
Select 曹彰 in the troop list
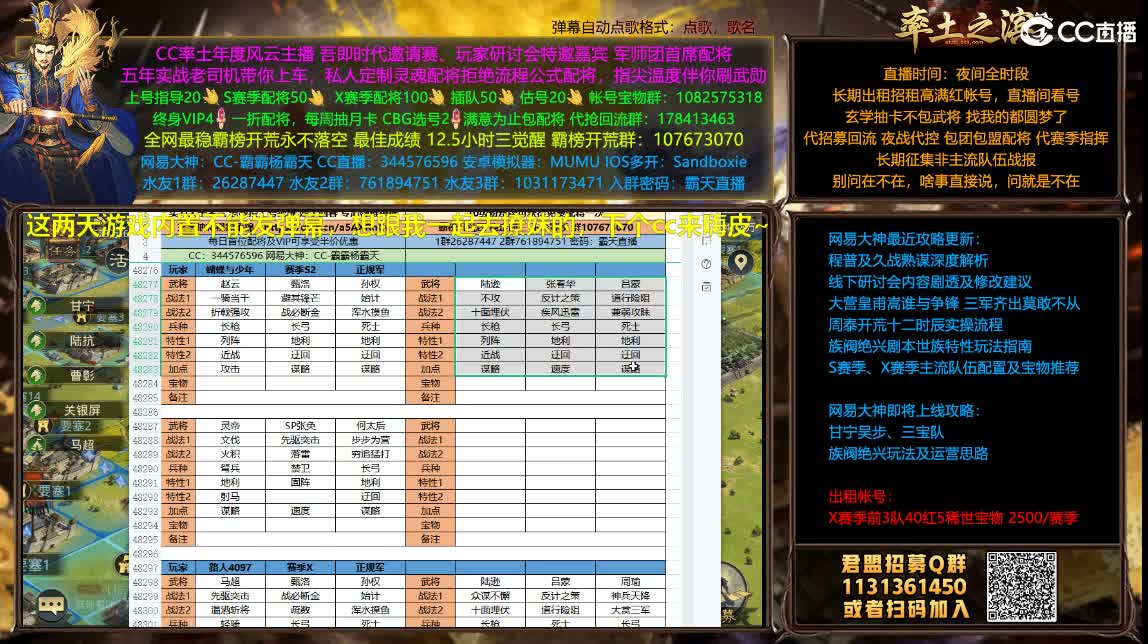82,375
